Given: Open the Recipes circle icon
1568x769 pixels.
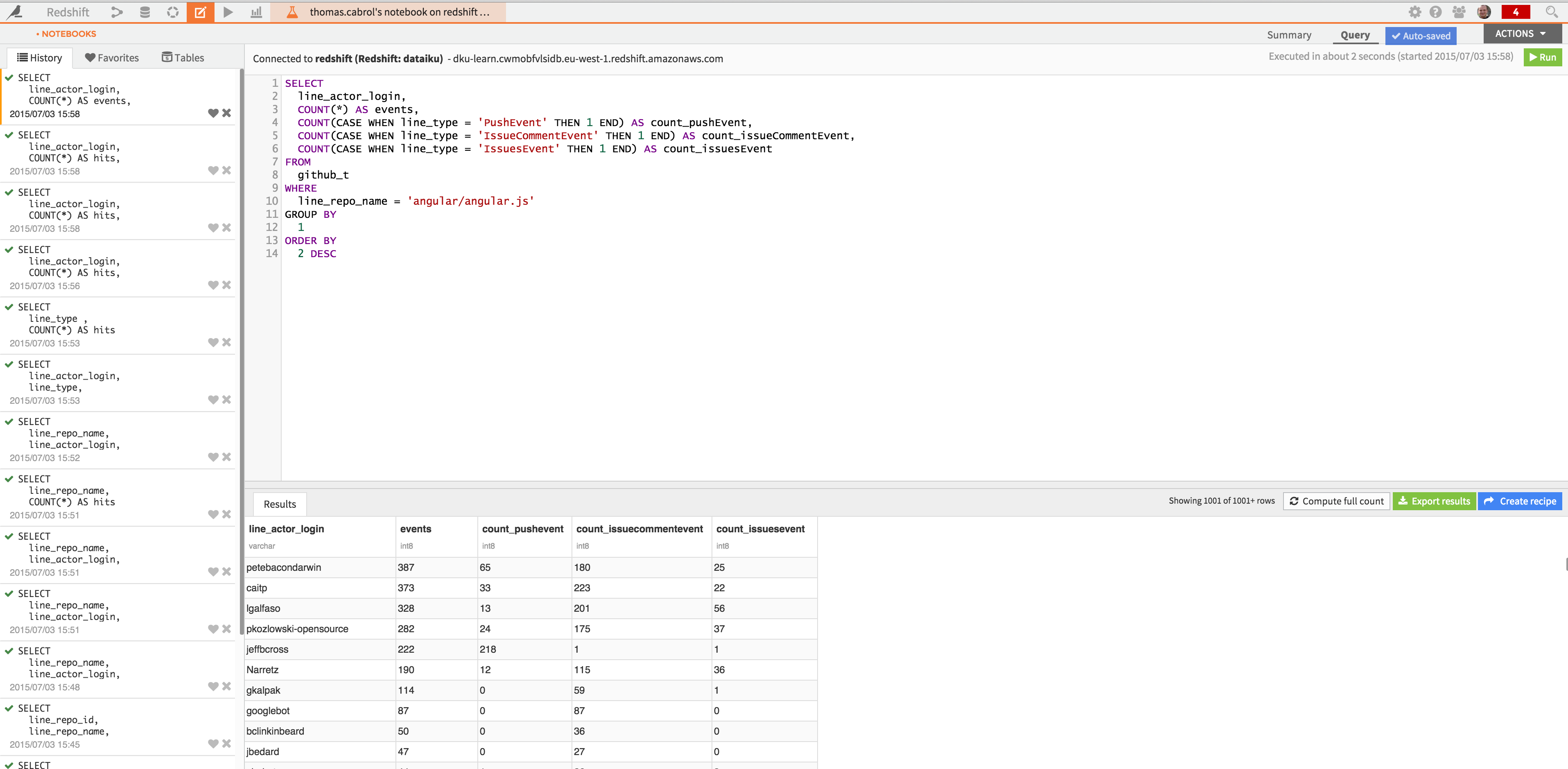Looking at the screenshot, I should coord(173,12).
